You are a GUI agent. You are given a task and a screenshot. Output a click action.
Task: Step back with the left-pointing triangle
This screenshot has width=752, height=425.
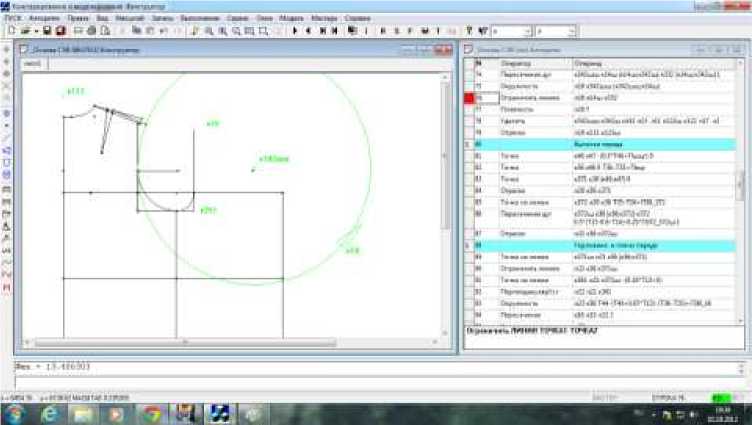pyautogui.click(x=308, y=31)
